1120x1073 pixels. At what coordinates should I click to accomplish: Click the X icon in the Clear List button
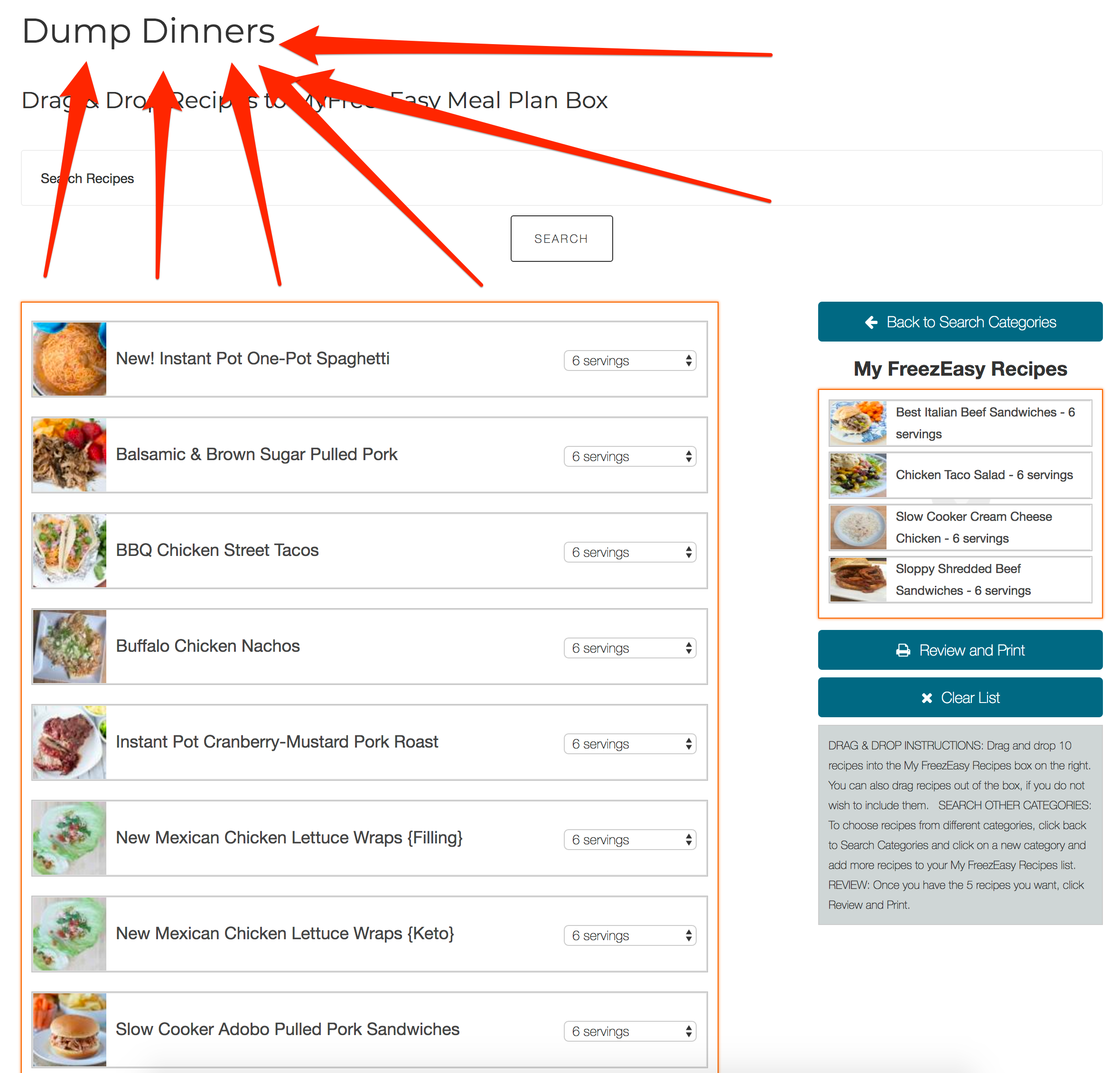click(x=927, y=698)
